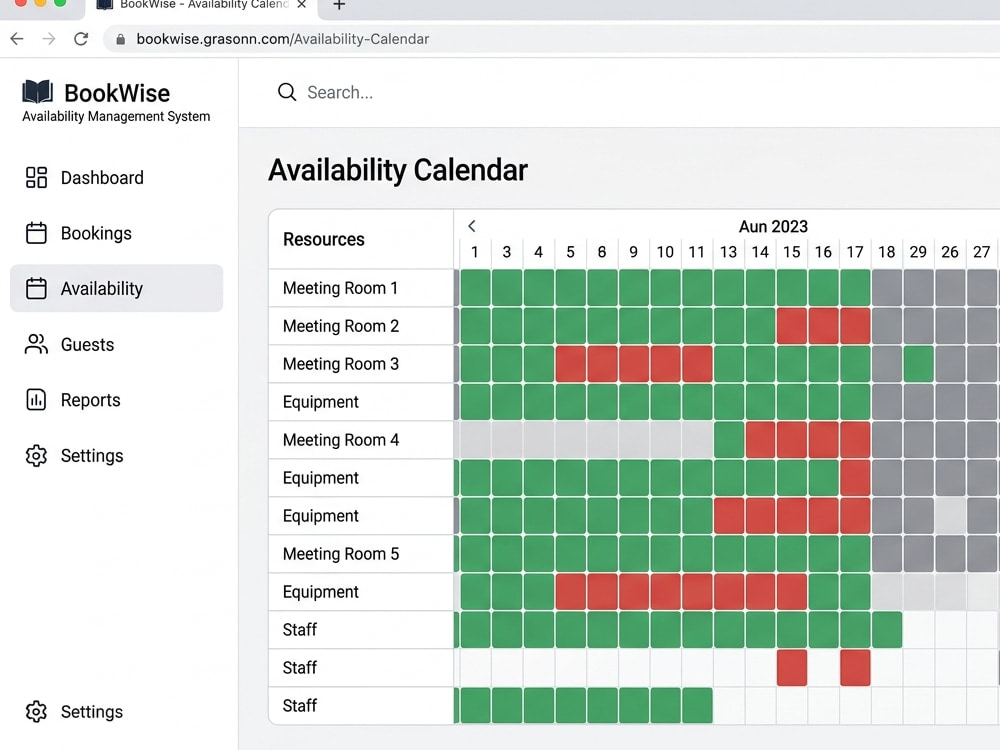Open the BookWise Availability Calendar browser tab
The image size is (1000, 750).
[x=203, y=5]
